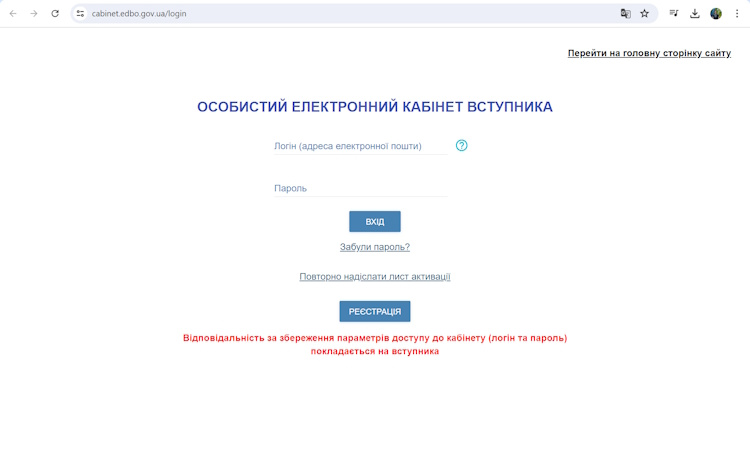Open Повторно надіслати лист активації link

pyautogui.click(x=375, y=276)
